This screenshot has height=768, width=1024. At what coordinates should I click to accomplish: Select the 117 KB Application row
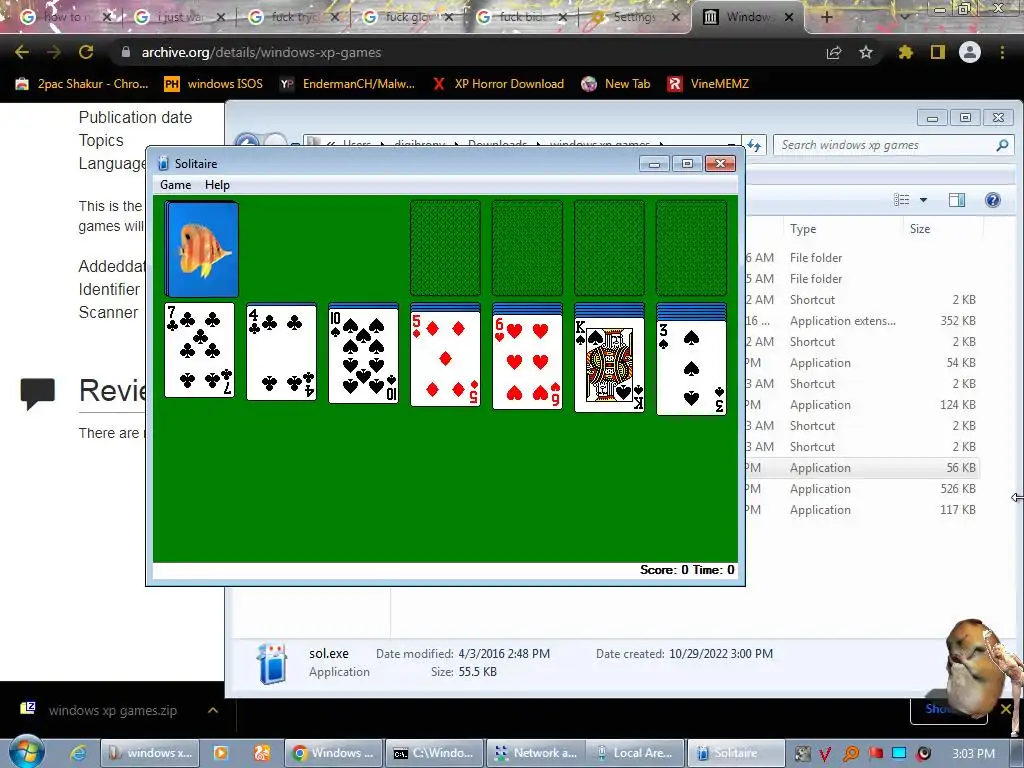click(x=862, y=509)
